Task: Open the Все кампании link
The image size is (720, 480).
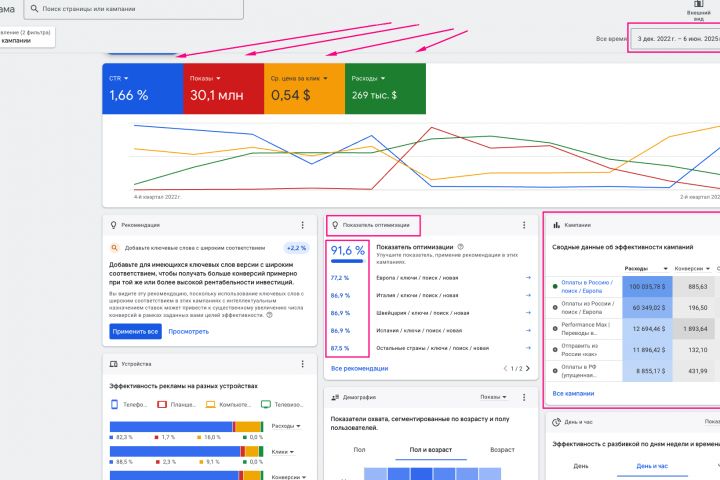Action: click(x=573, y=393)
